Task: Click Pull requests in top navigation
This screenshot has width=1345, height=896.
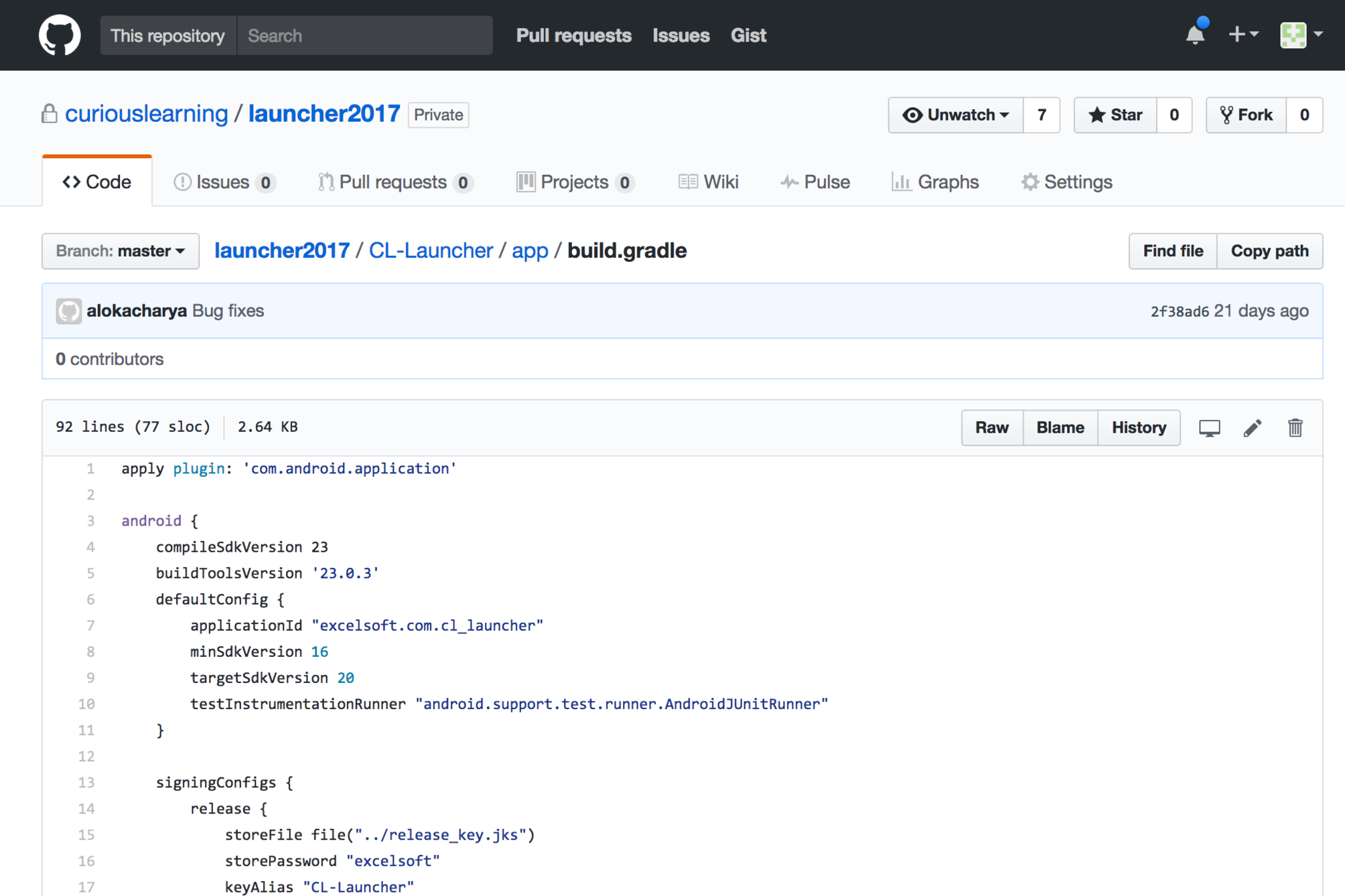Action: pyautogui.click(x=573, y=35)
